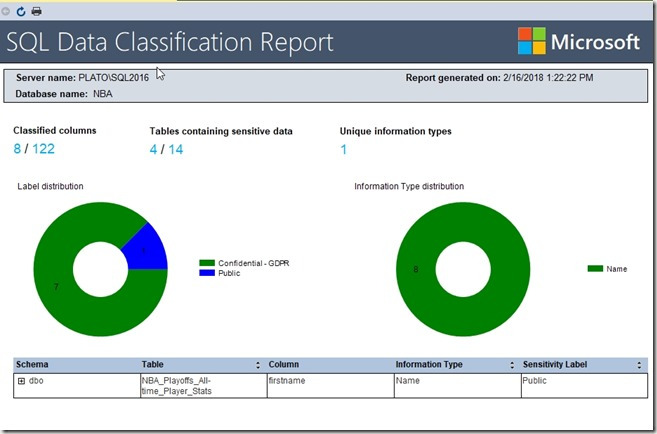Click the blue Public legend swatch

tap(207, 273)
